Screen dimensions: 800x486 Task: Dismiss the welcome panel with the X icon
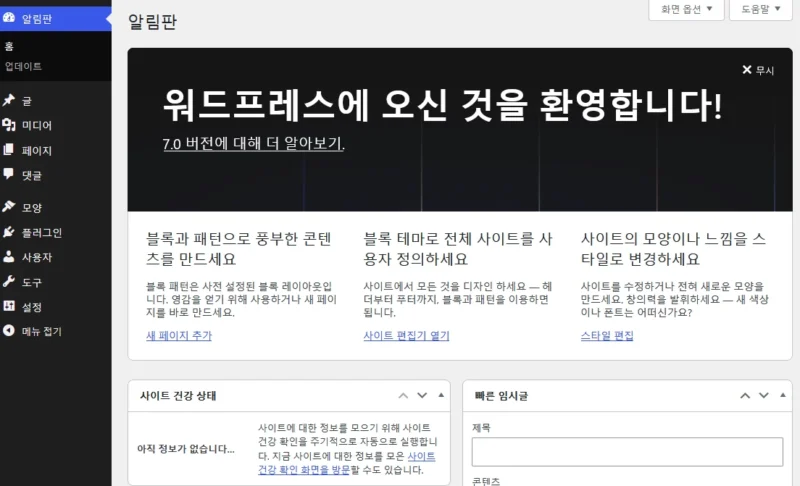747,70
